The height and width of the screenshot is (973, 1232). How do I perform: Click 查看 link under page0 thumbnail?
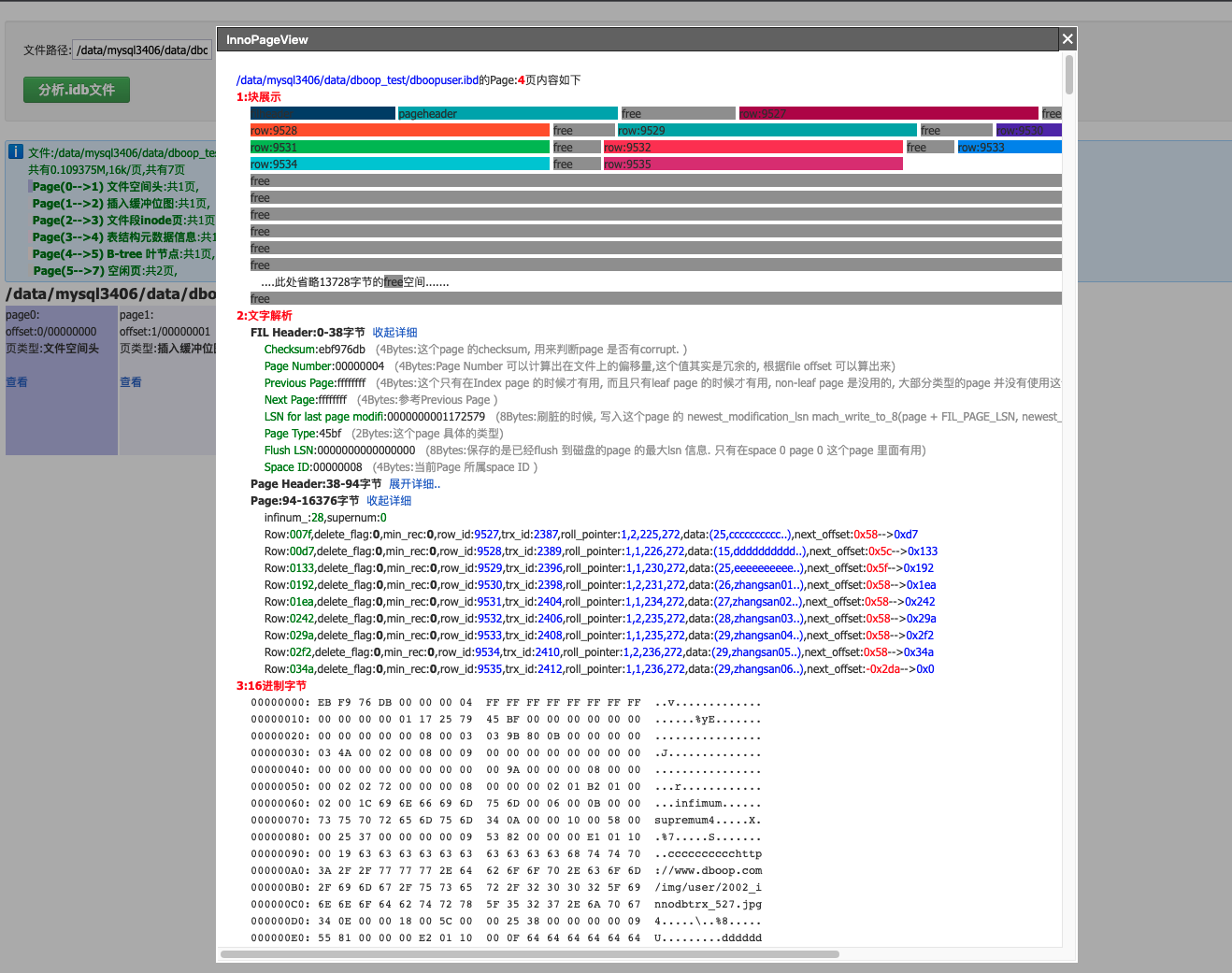(17, 381)
